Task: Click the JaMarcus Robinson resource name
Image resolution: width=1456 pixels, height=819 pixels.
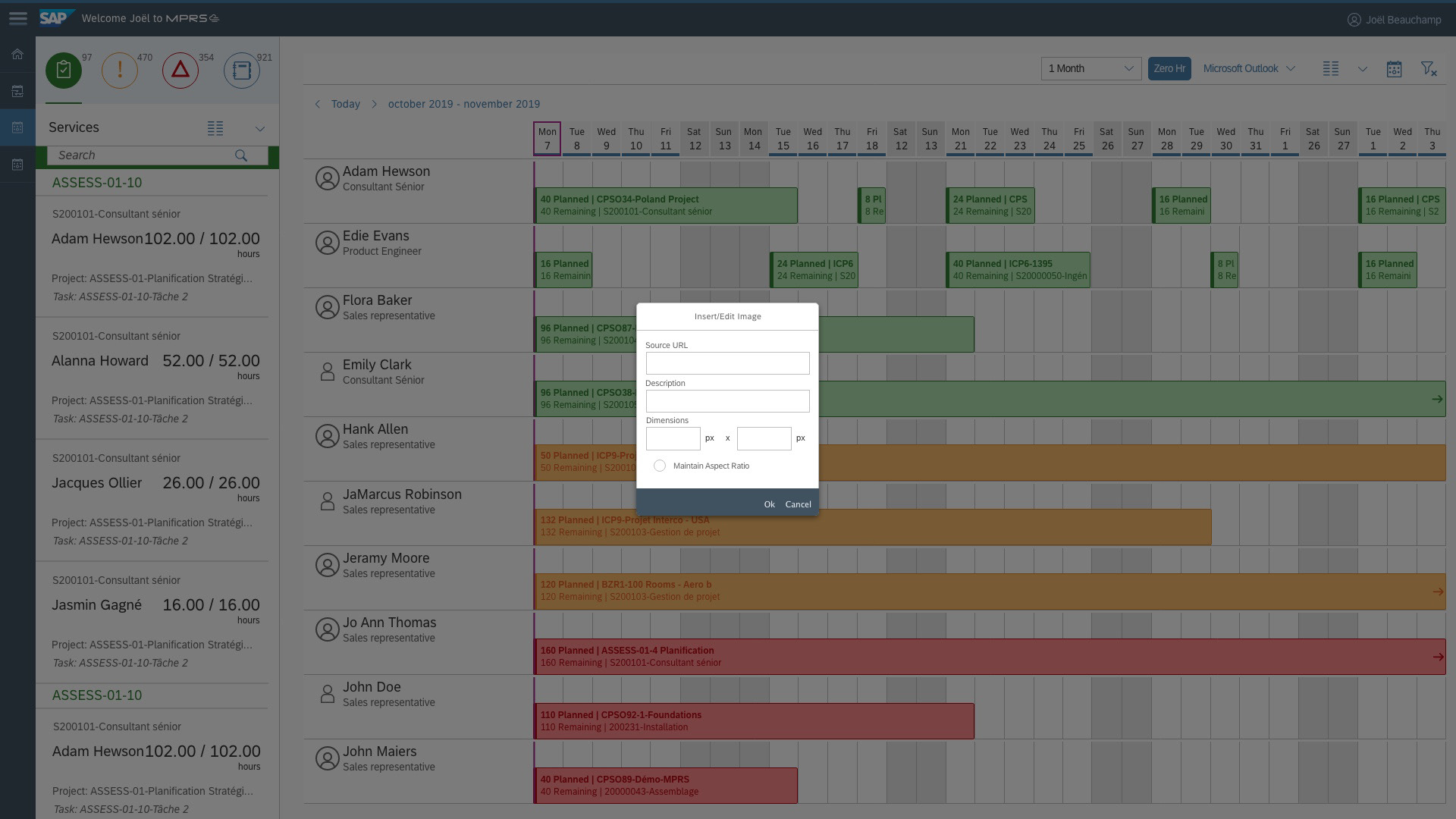Action: (402, 494)
